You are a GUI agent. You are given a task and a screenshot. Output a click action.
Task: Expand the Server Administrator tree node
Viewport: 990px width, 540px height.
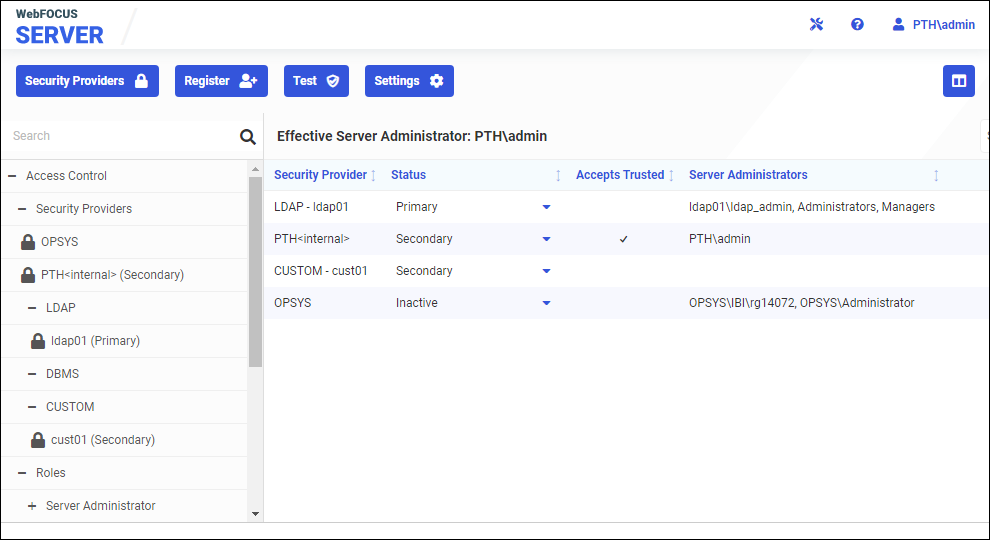[32, 506]
